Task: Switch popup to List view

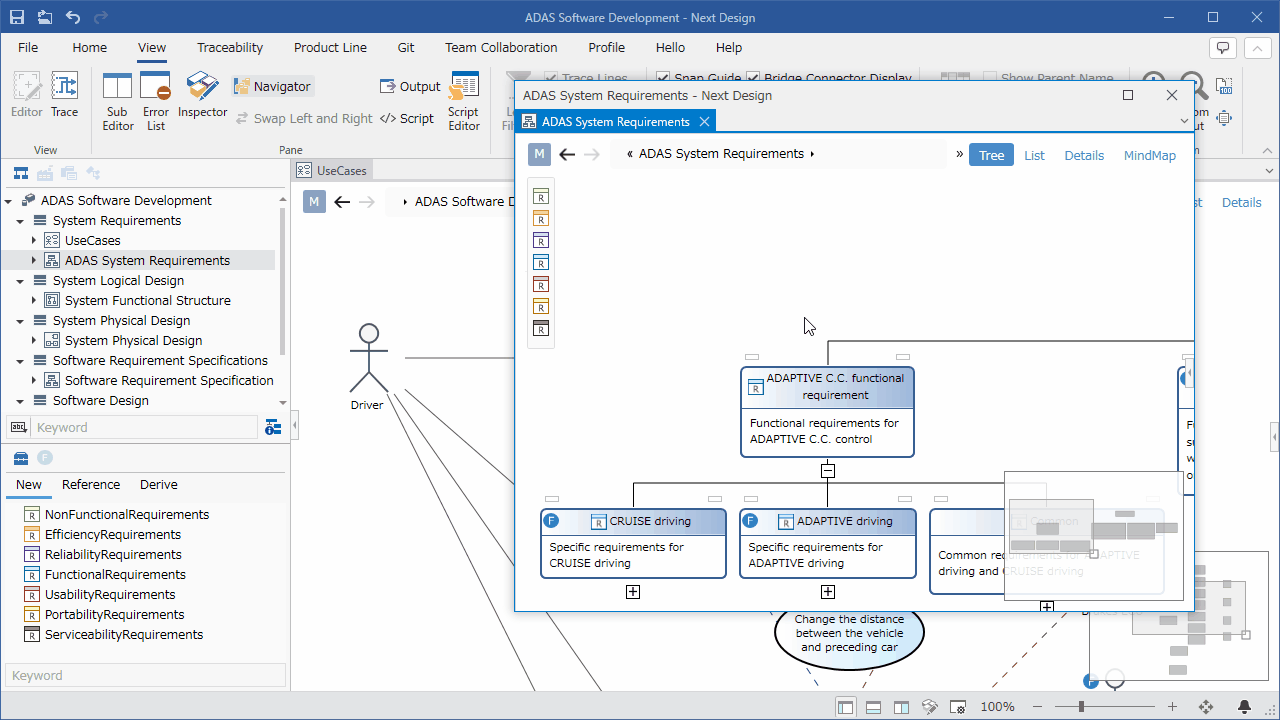Action: [x=1034, y=155]
